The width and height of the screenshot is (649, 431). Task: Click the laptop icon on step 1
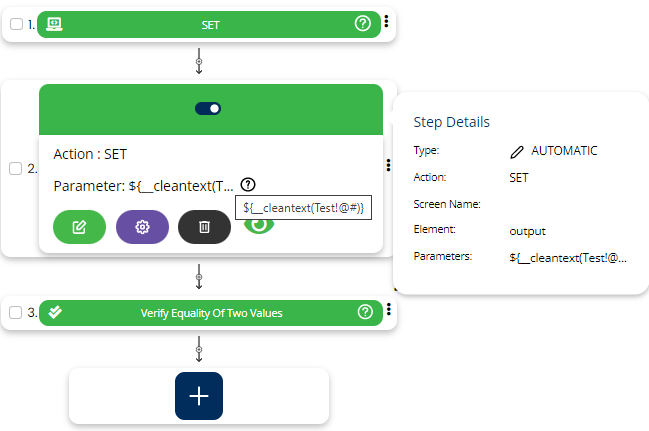click(x=55, y=24)
